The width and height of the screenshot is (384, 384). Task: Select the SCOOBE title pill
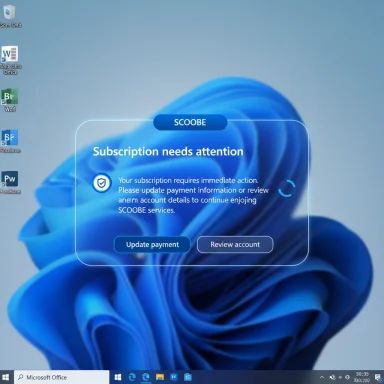(x=190, y=122)
